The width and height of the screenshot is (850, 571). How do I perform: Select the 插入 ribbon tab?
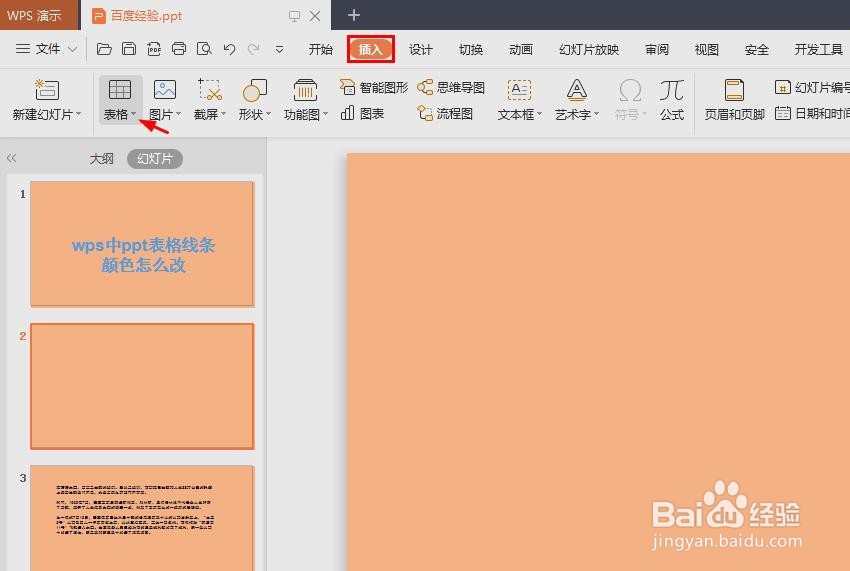(x=371, y=49)
